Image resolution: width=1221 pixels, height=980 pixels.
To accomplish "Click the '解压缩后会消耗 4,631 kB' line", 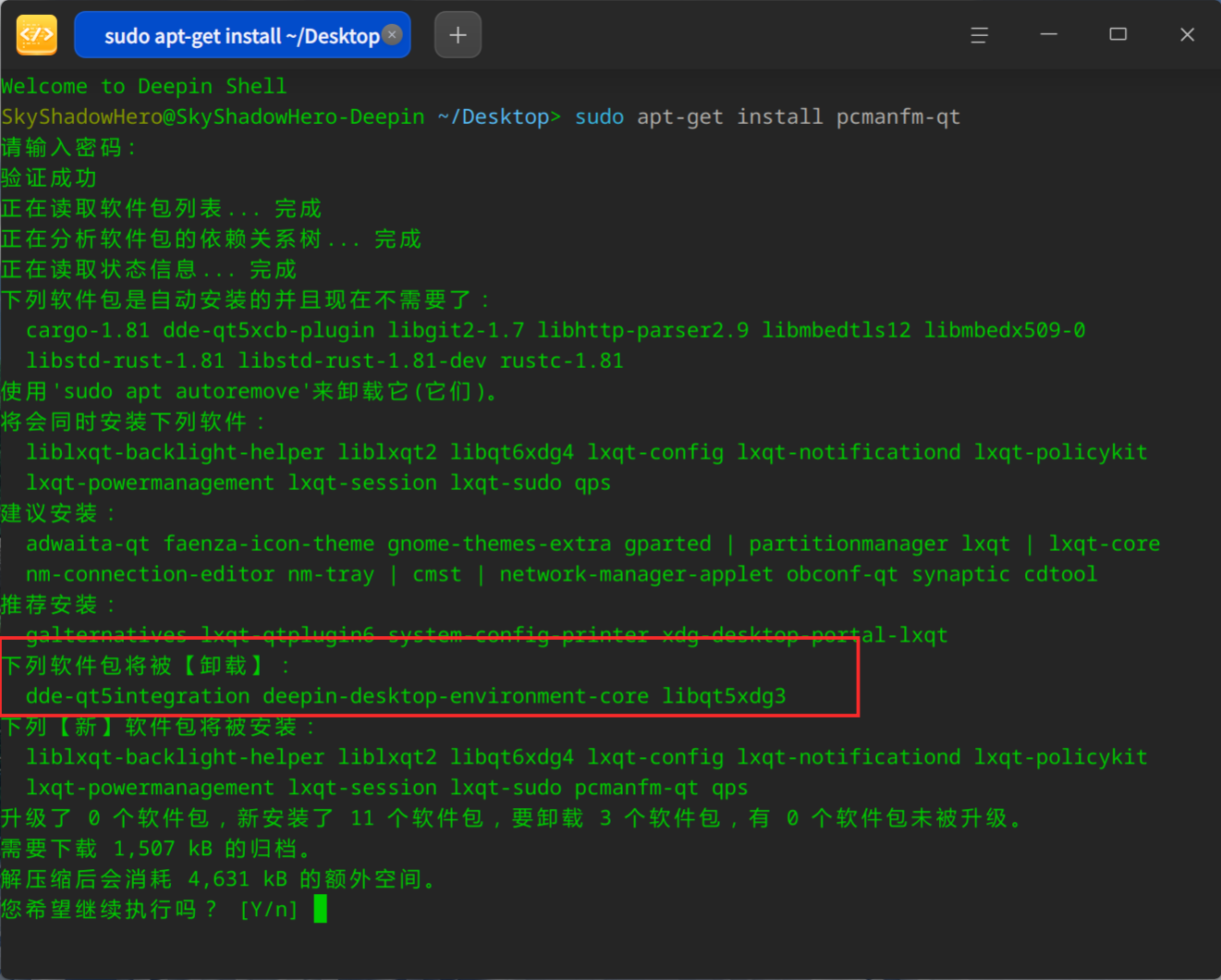I will coord(219,879).
